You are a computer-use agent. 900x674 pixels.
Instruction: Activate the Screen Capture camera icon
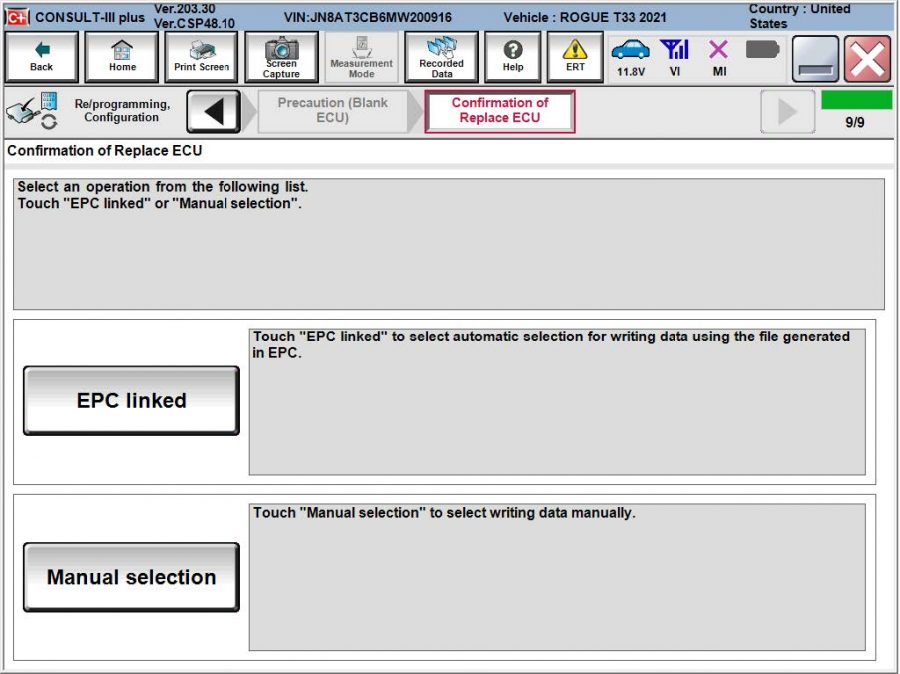point(280,56)
